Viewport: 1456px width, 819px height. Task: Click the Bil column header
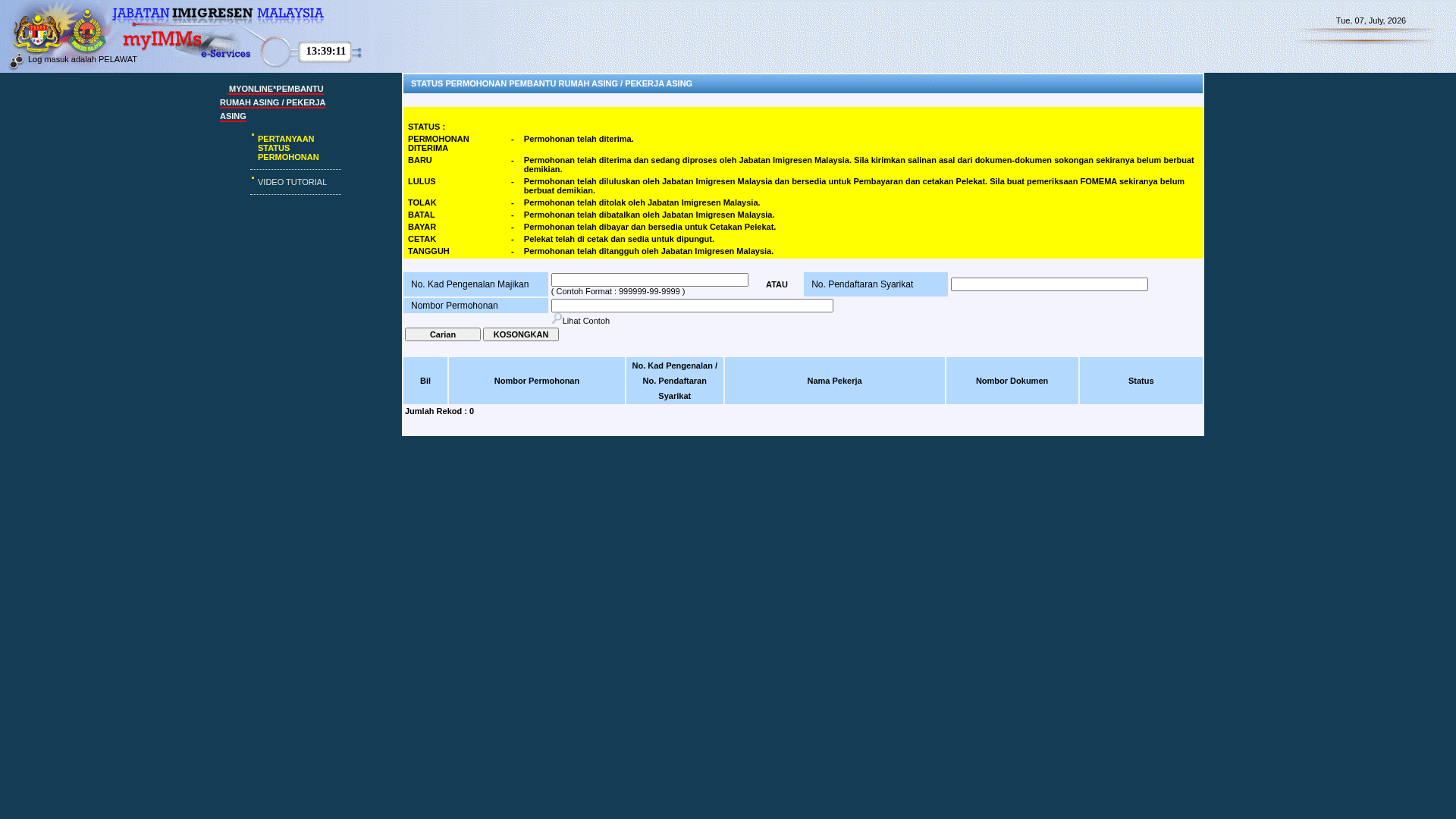click(x=425, y=381)
